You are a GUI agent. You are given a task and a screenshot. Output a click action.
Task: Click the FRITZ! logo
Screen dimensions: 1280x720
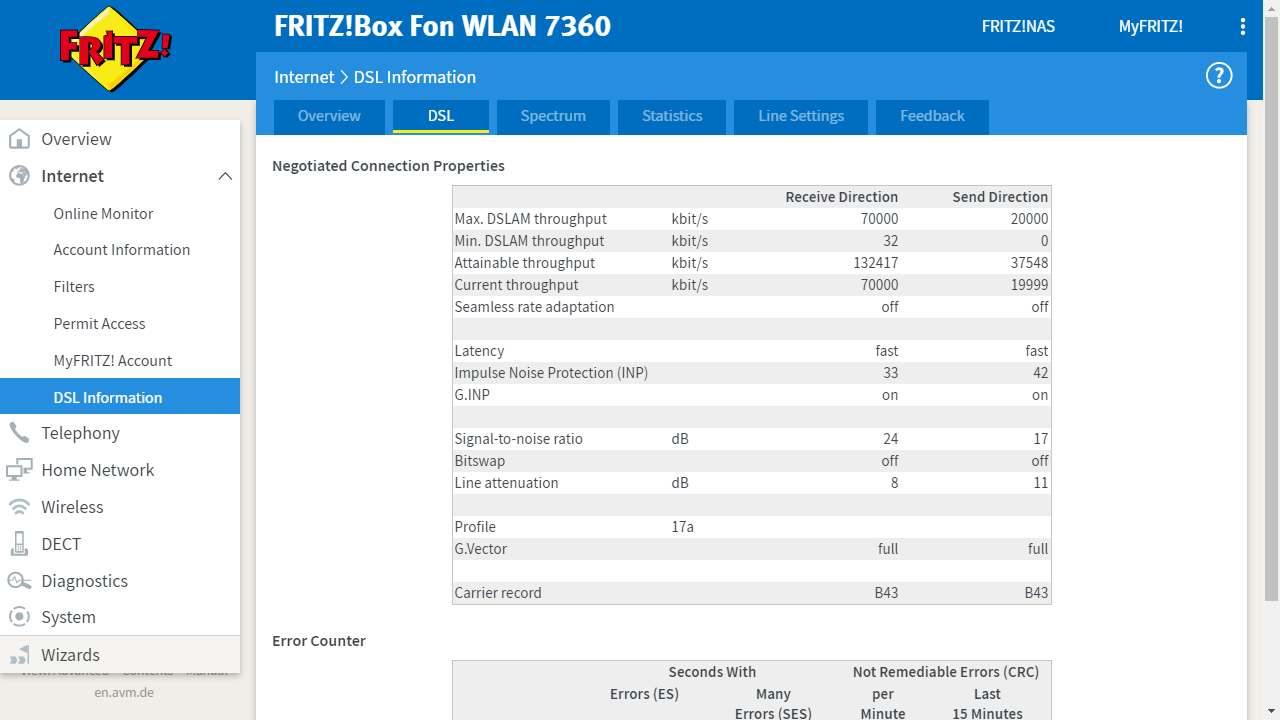coord(115,49)
